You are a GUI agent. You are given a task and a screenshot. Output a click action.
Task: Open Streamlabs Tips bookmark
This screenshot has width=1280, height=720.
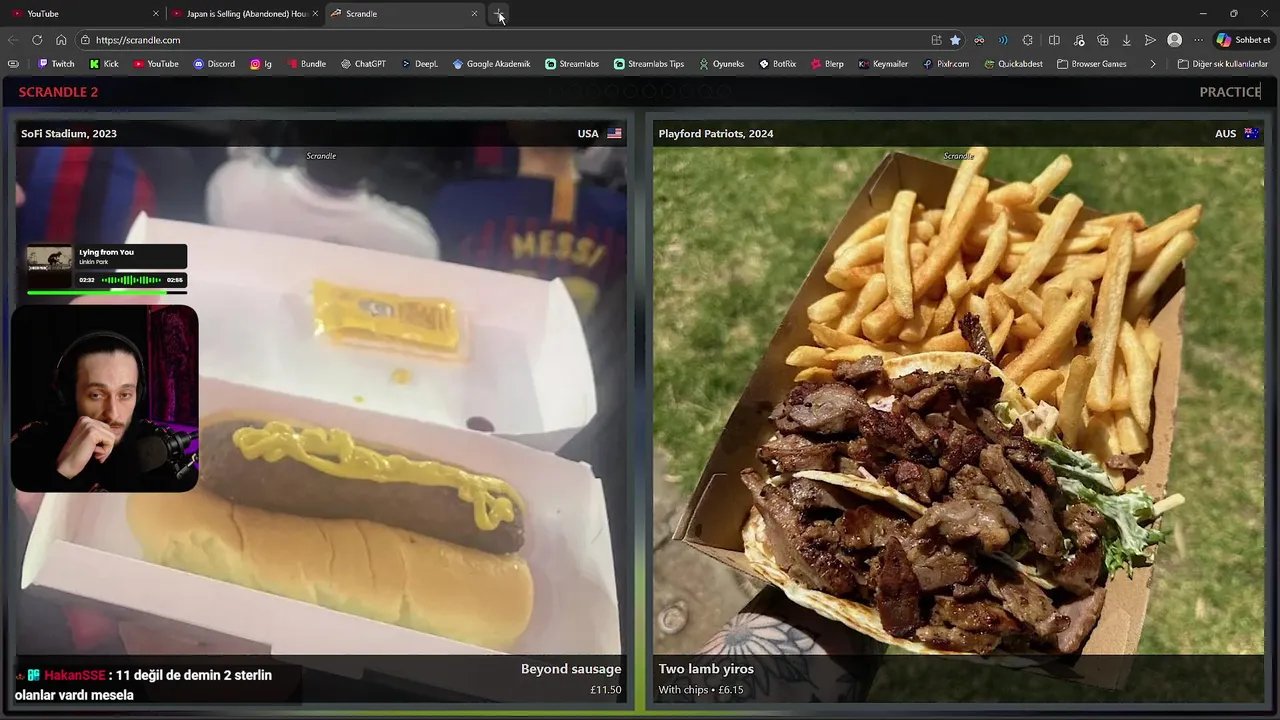tap(649, 64)
